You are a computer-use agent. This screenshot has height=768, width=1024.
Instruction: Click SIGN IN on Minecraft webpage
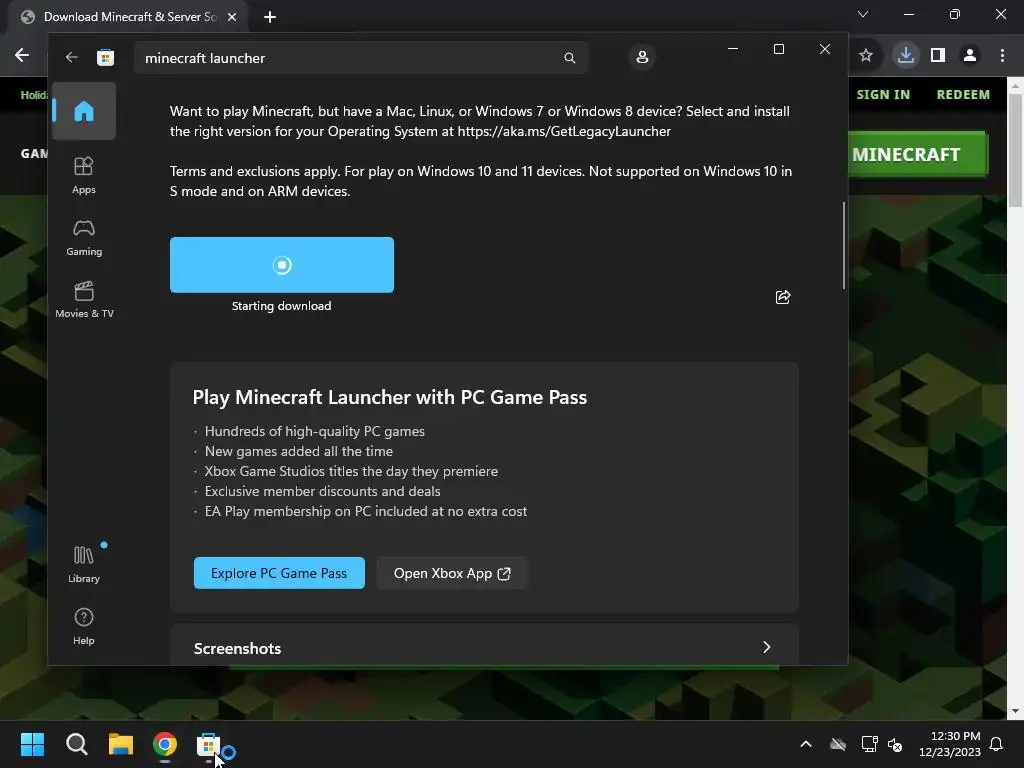coord(883,95)
